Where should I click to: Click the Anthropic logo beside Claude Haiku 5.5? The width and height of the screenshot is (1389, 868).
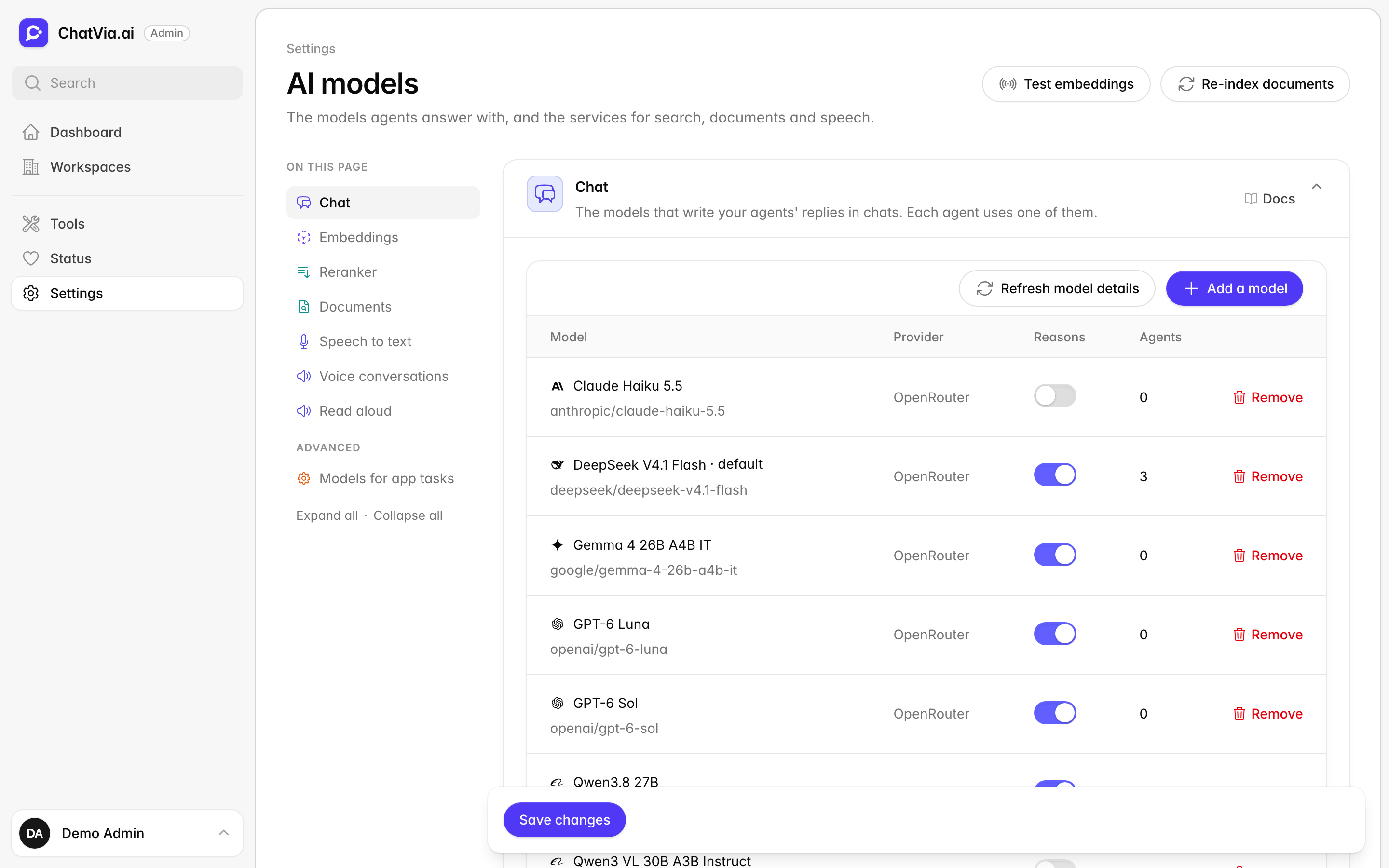point(558,386)
